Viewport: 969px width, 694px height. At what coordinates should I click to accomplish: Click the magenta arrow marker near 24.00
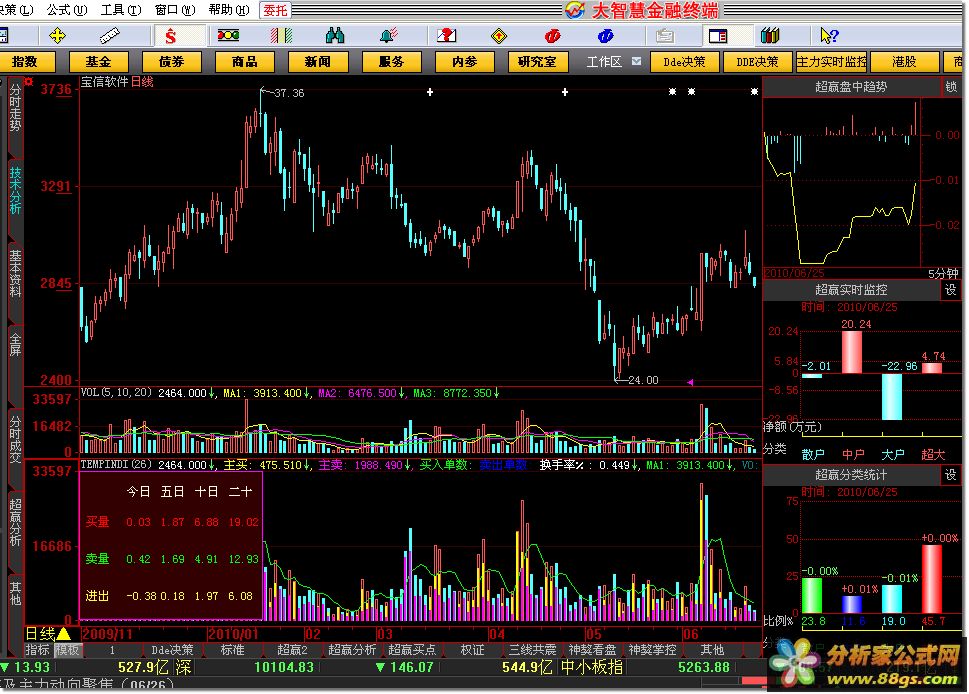click(690, 382)
